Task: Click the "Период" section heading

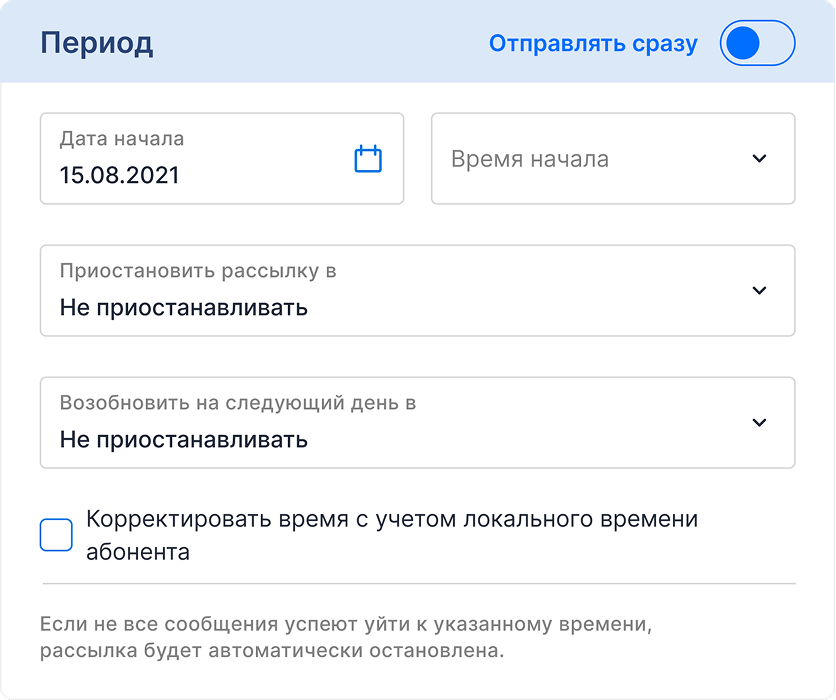Action: point(96,44)
